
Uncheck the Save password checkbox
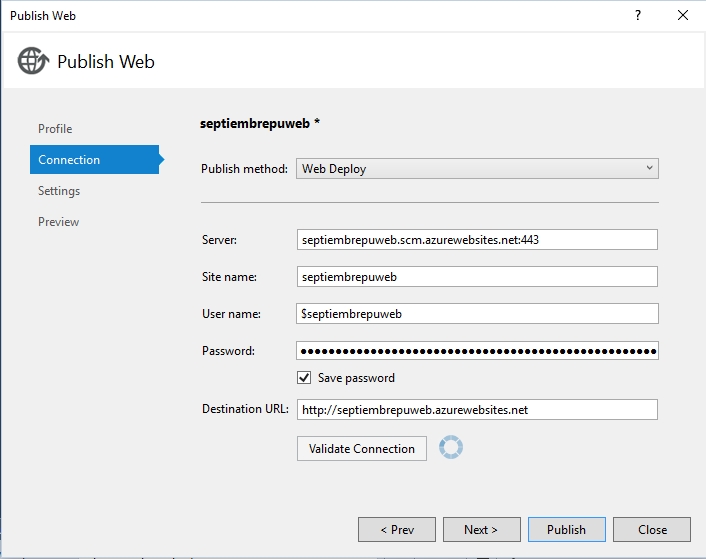[304, 378]
